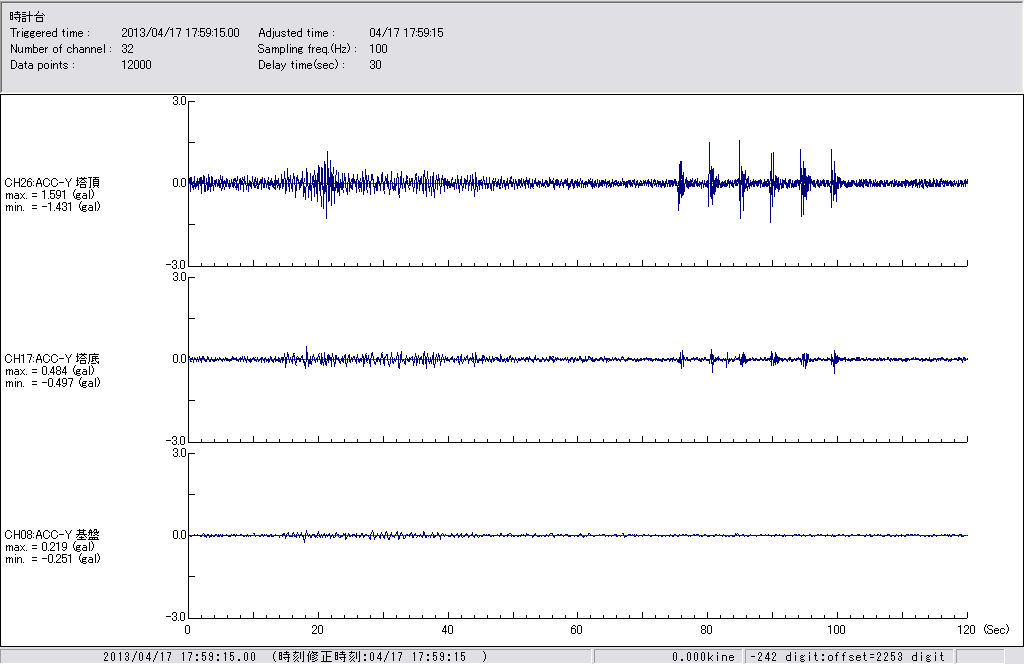Viewport: 1024px width, 664px height.
Task: Click the Adjusted time value in header
Action: [405, 33]
